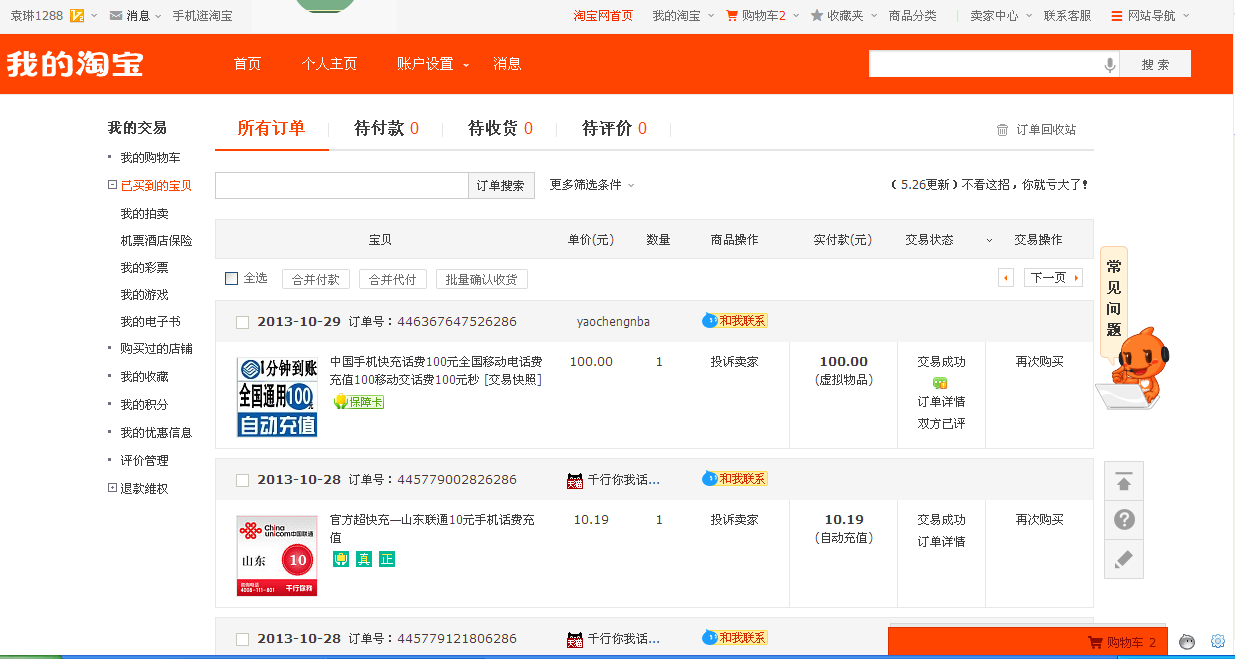Click the shopping cart icon in top bar
This screenshot has height=659, width=1235.
pyautogui.click(x=732, y=16)
